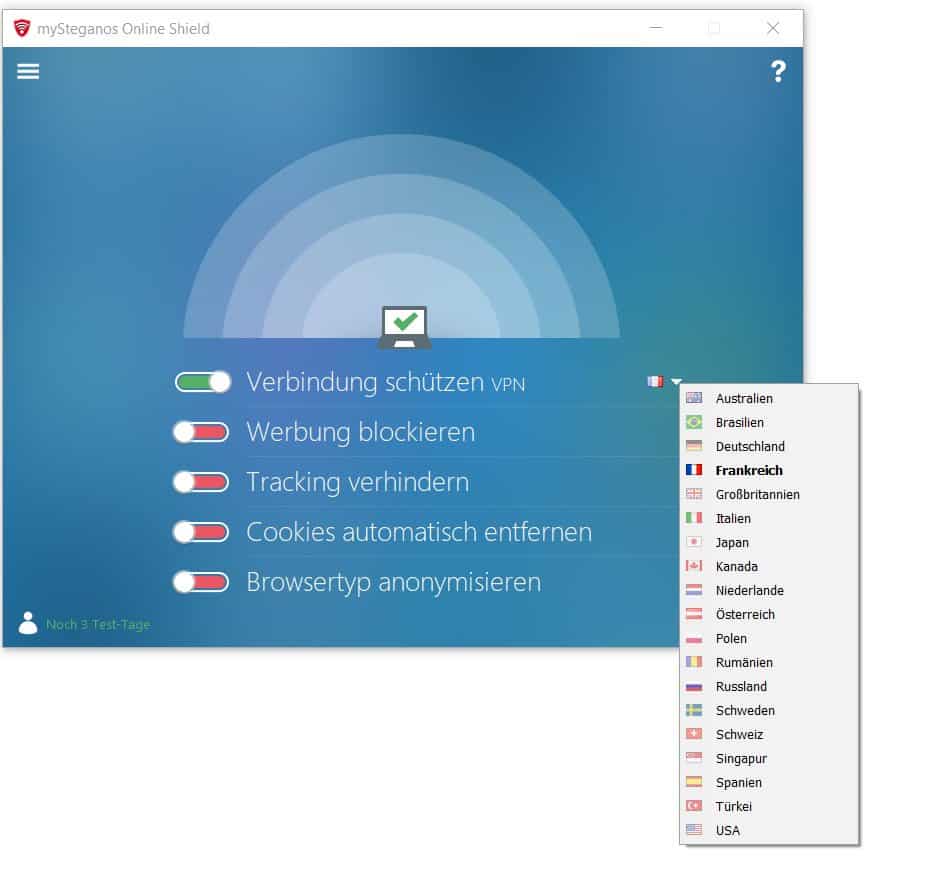Open the help question mark
This screenshot has width=942, height=869.
778,72
